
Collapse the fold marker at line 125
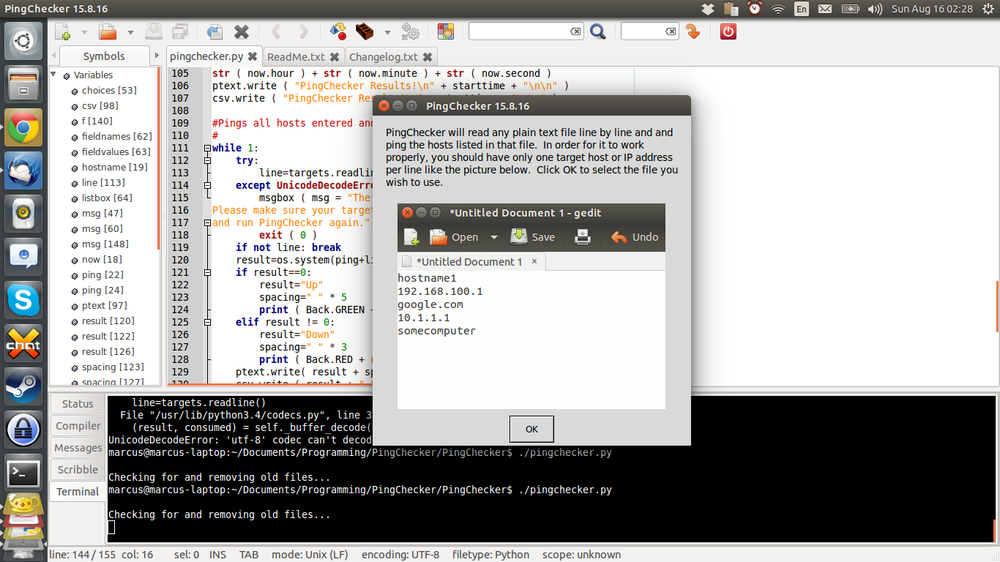pyautogui.click(x=207, y=322)
